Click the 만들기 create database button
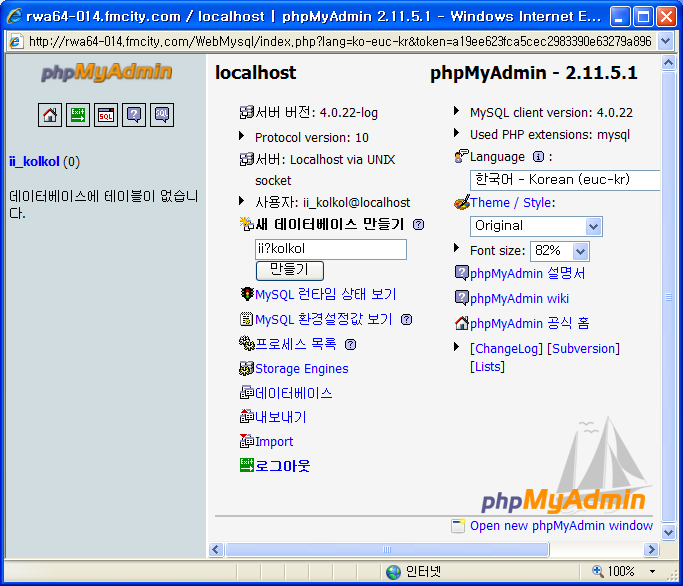 (x=290, y=270)
